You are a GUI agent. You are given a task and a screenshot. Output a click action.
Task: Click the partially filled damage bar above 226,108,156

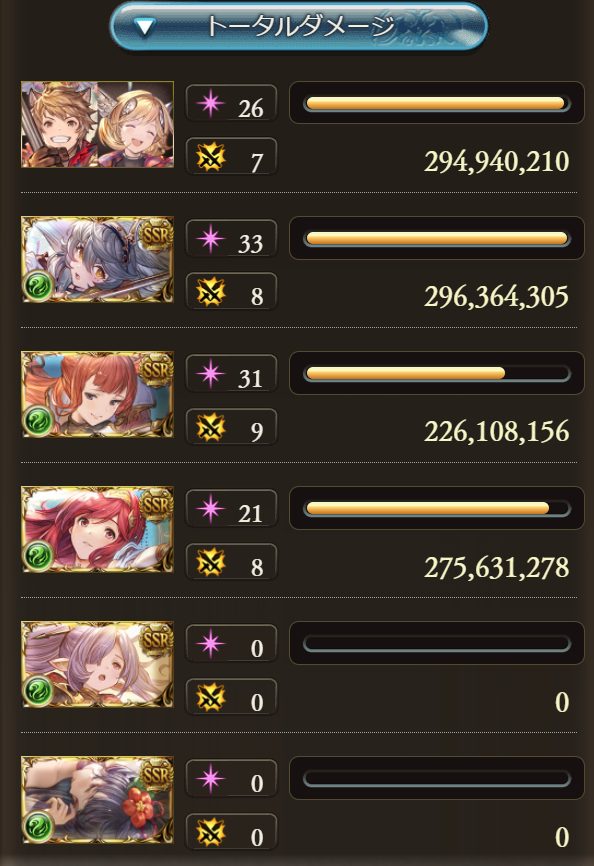click(437, 373)
